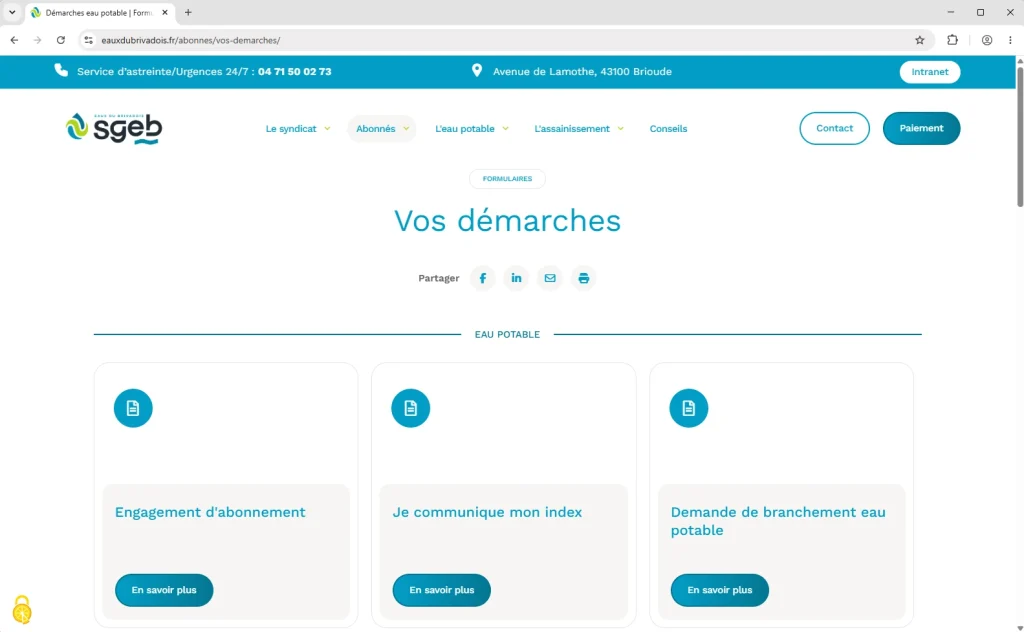Click the address Avenue de Lamothe, 43100 Brioude
Viewport: 1024px width, 632px height.
(x=582, y=72)
